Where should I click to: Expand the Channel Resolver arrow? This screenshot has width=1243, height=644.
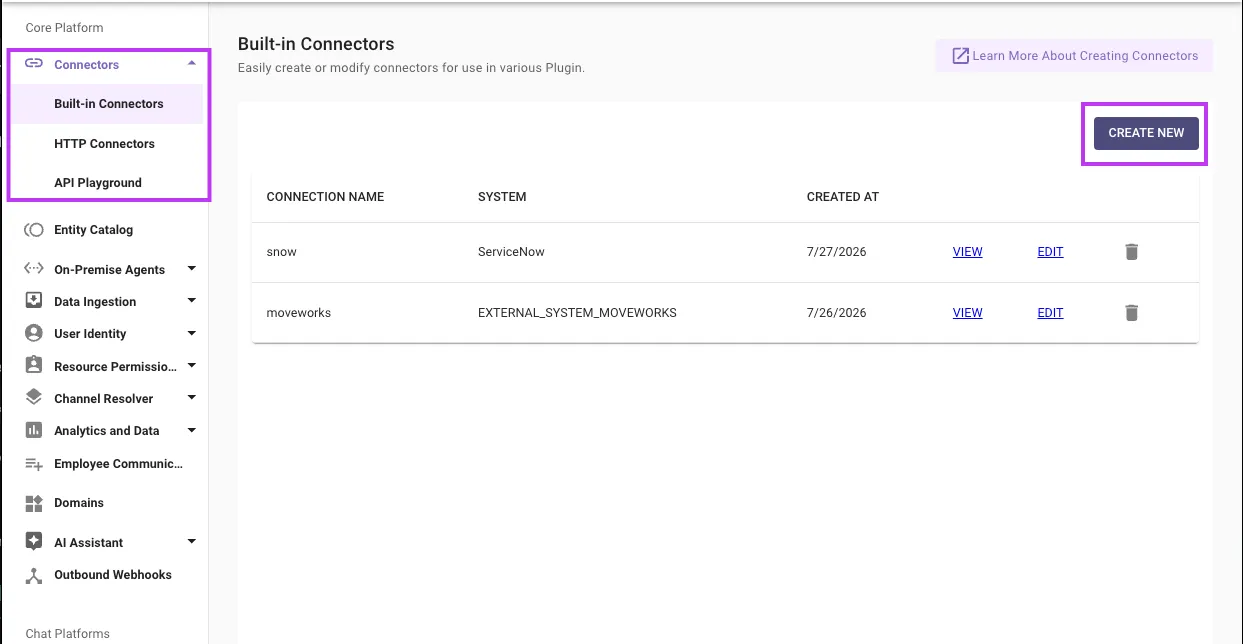191,398
